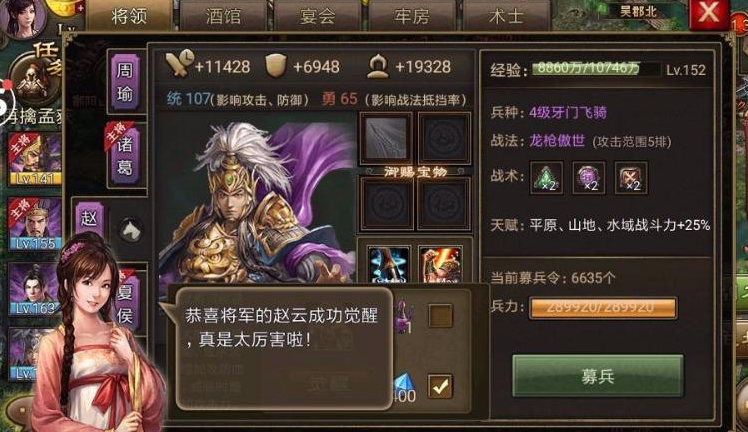Click the orange troop strength bar
This screenshot has width=748, height=432.
(602, 308)
